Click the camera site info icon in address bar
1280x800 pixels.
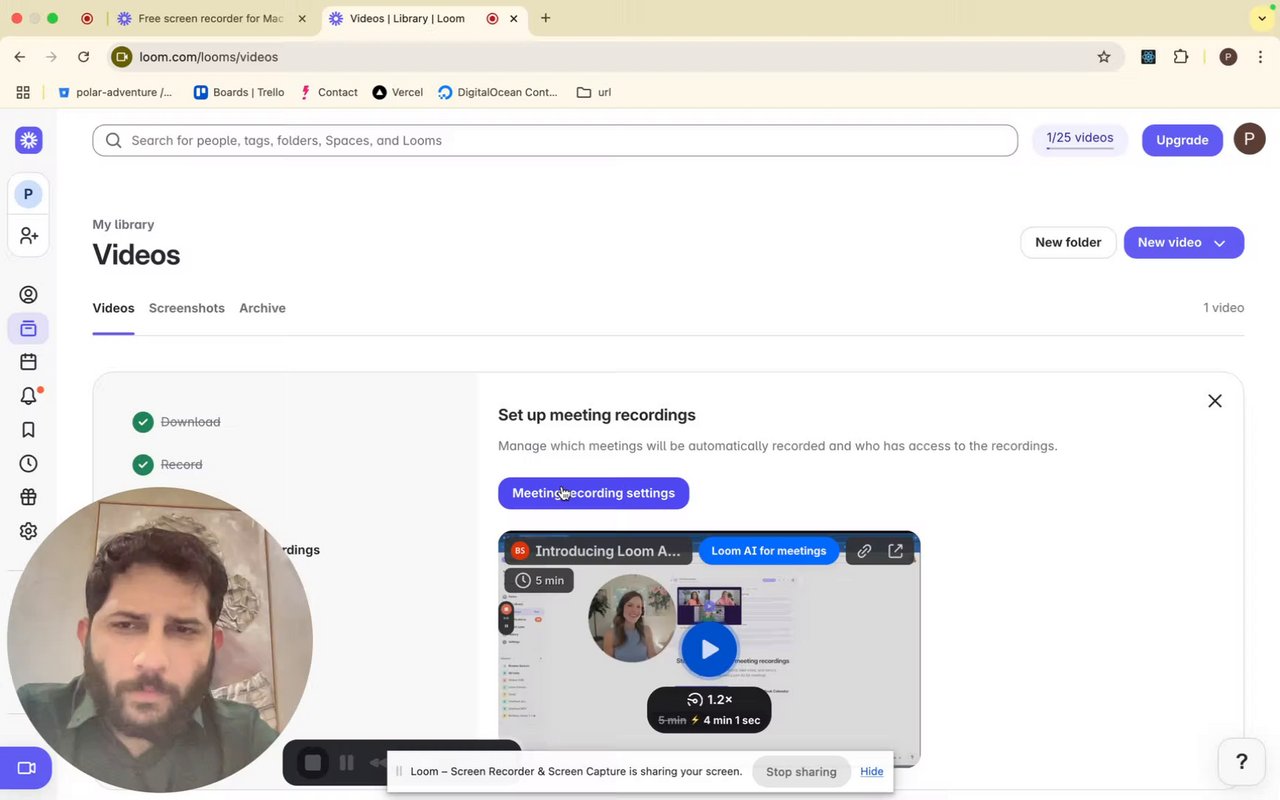click(x=121, y=57)
